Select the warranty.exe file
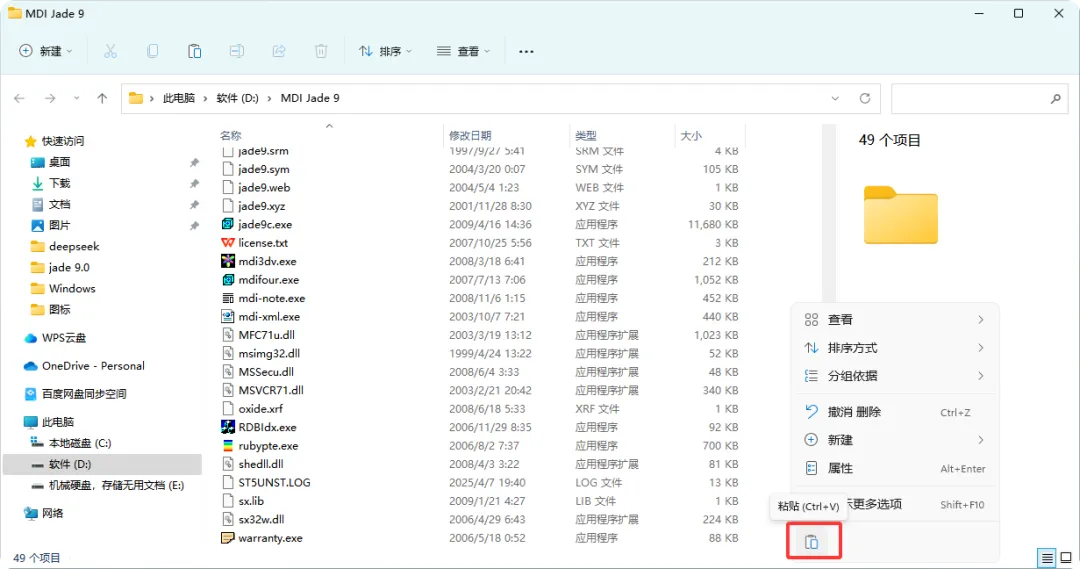Viewport: 1080px width, 569px height. pyautogui.click(x=270, y=539)
